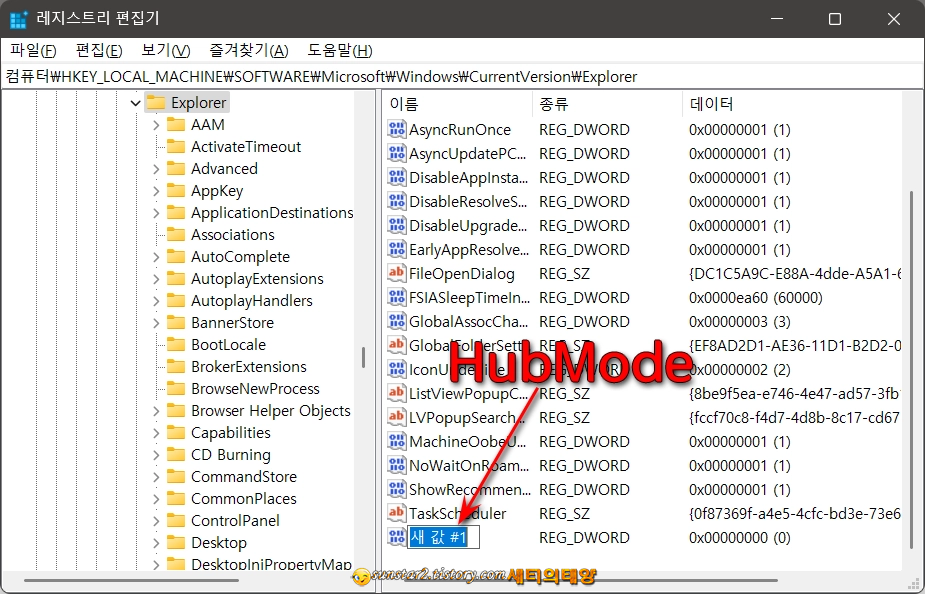Click the ListViewPopupC string value icon
This screenshot has width=925, height=594.
click(396, 393)
